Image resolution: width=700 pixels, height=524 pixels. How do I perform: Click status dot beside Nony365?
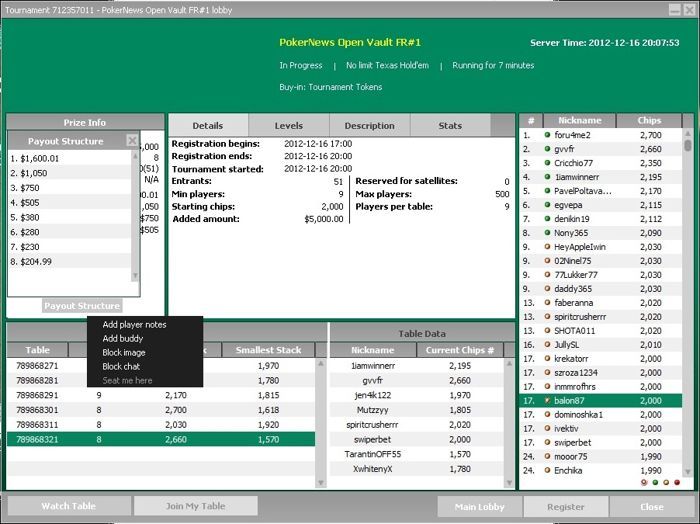(x=547, y=233)
